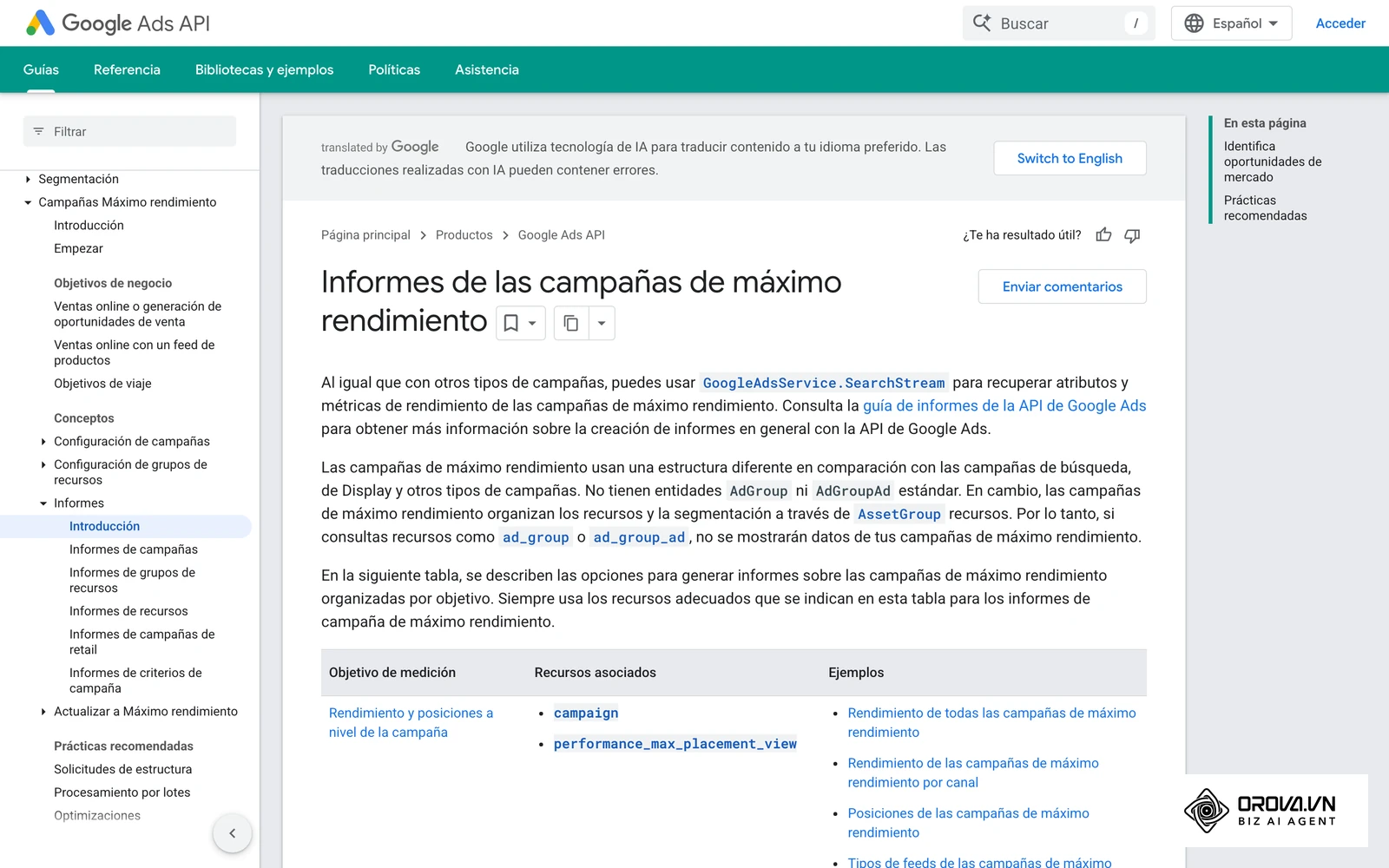The image size is (1389, 868).
Task: Collapse sidebar with the chevron button
Action: tap(232, 833)
